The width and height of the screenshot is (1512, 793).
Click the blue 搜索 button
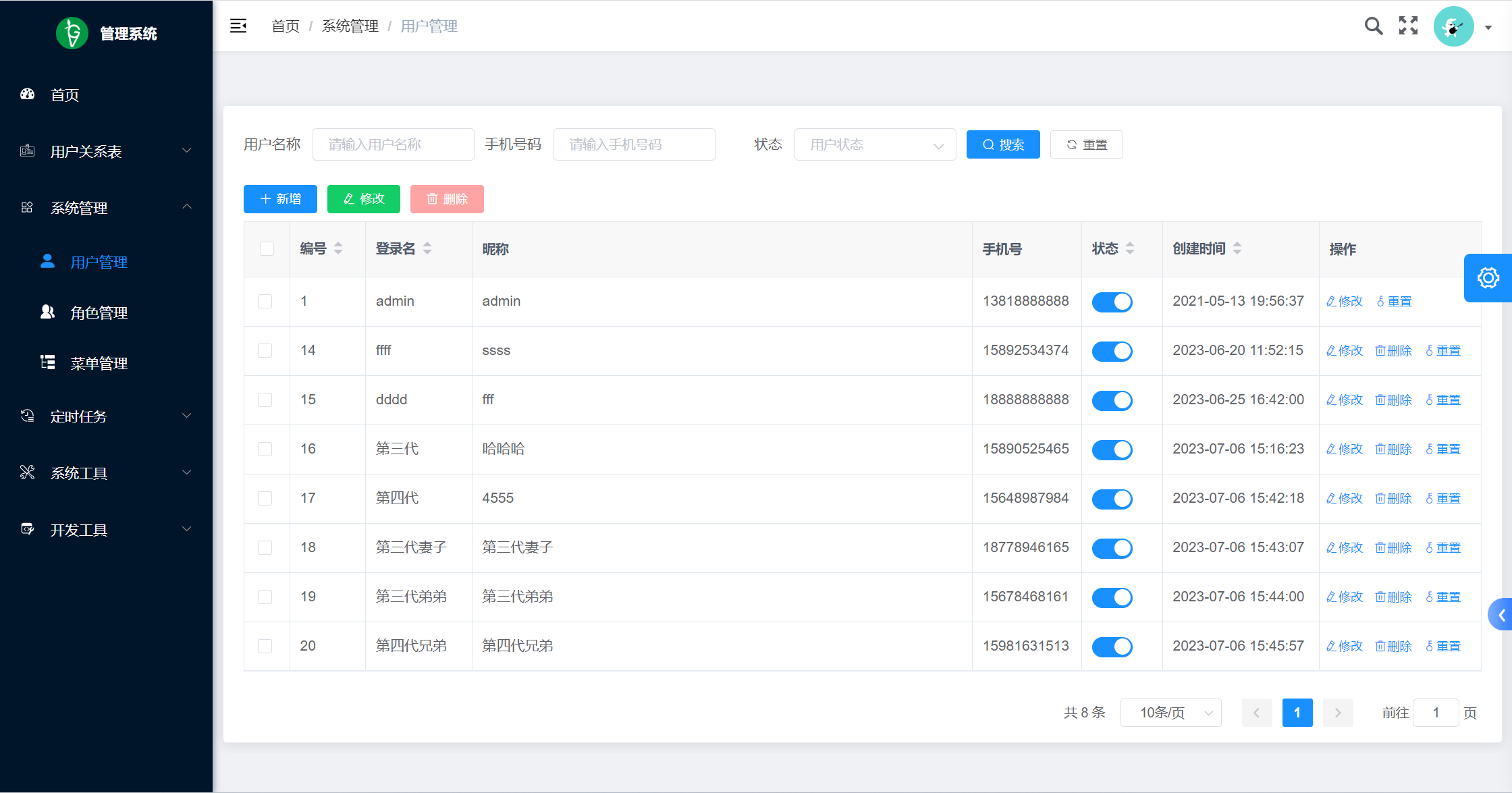coord(1003,145)
